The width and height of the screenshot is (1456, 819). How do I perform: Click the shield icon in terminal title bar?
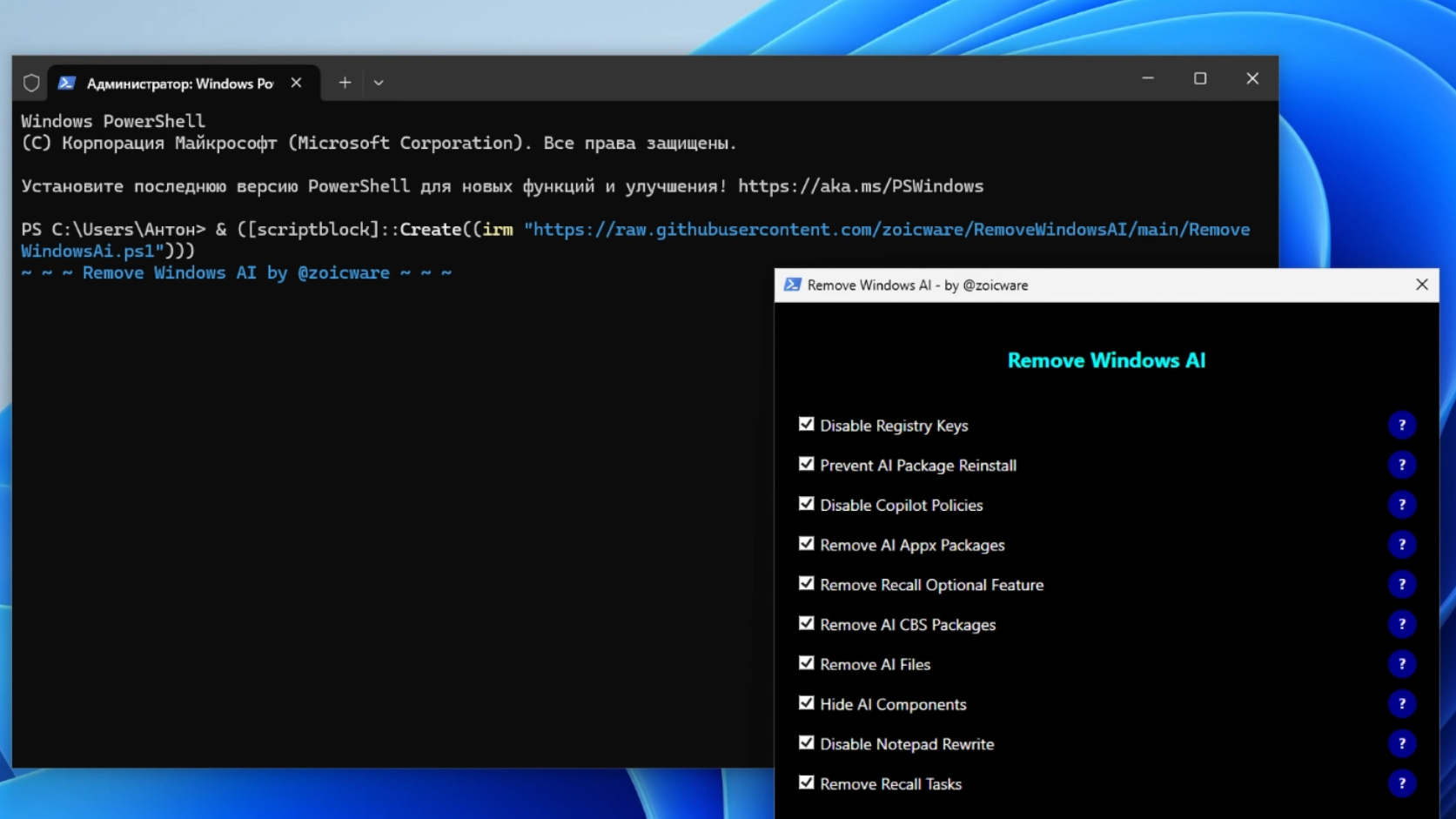click(31, 84)
